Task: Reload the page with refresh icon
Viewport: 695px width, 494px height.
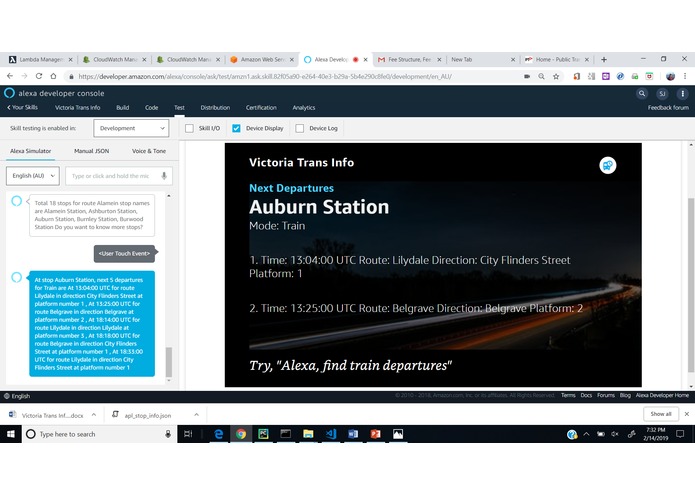Action: tap(39, 76)
